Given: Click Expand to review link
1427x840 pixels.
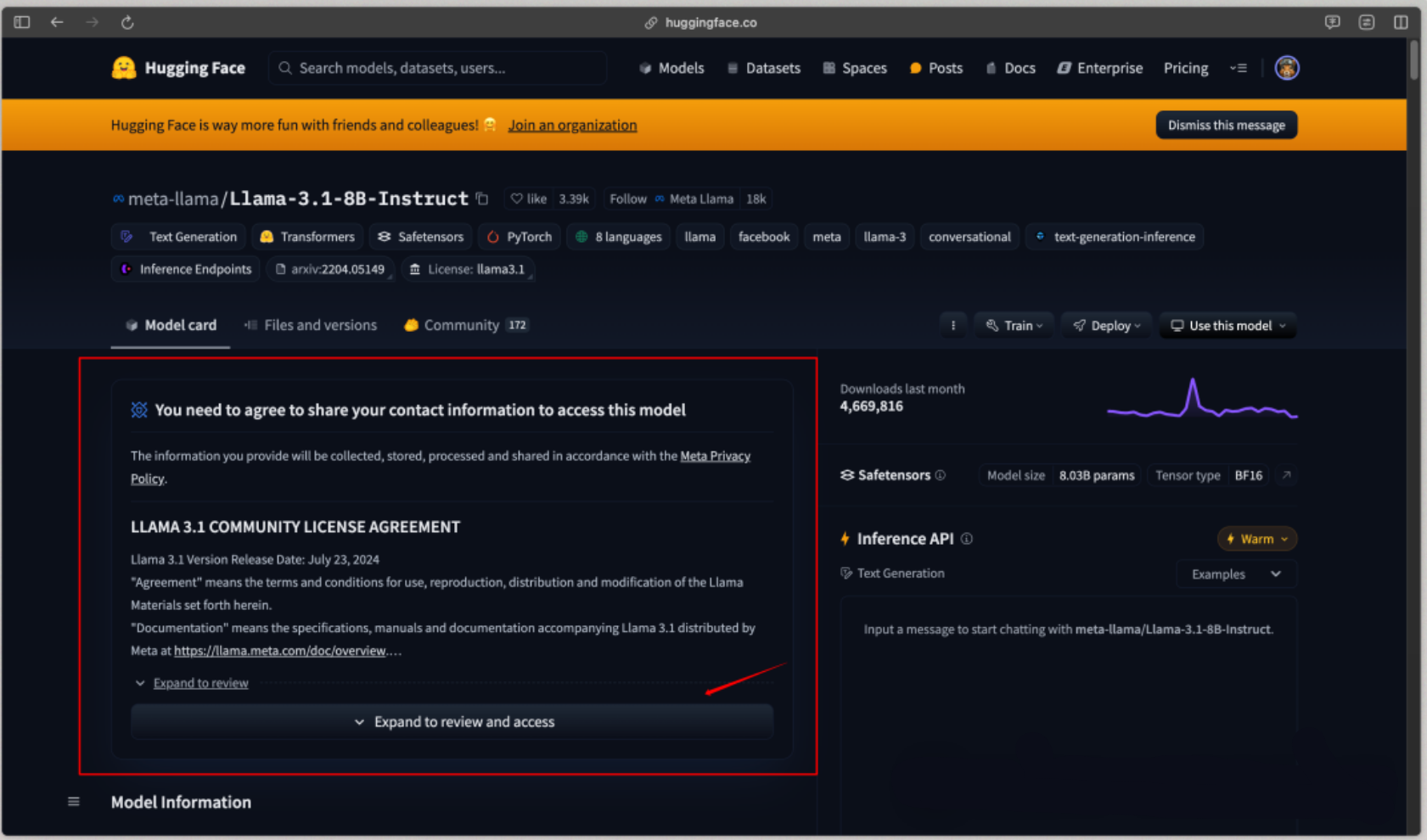Looking at the screenshot, I should 200,683.
